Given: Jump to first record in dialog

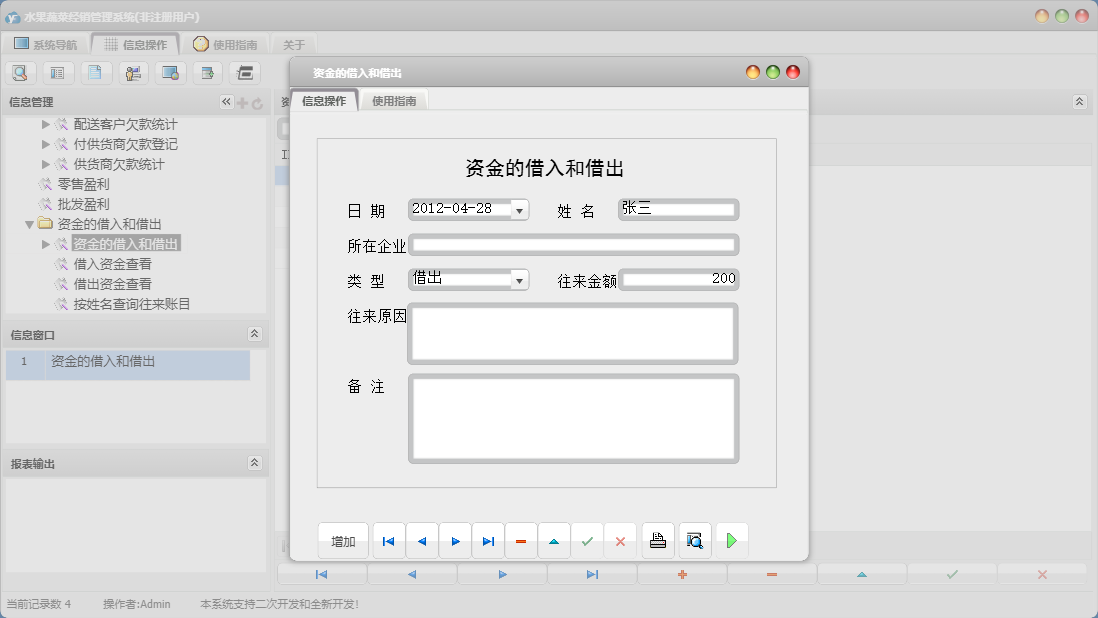Looking at the screenshot, I should (x=389, y=541).
